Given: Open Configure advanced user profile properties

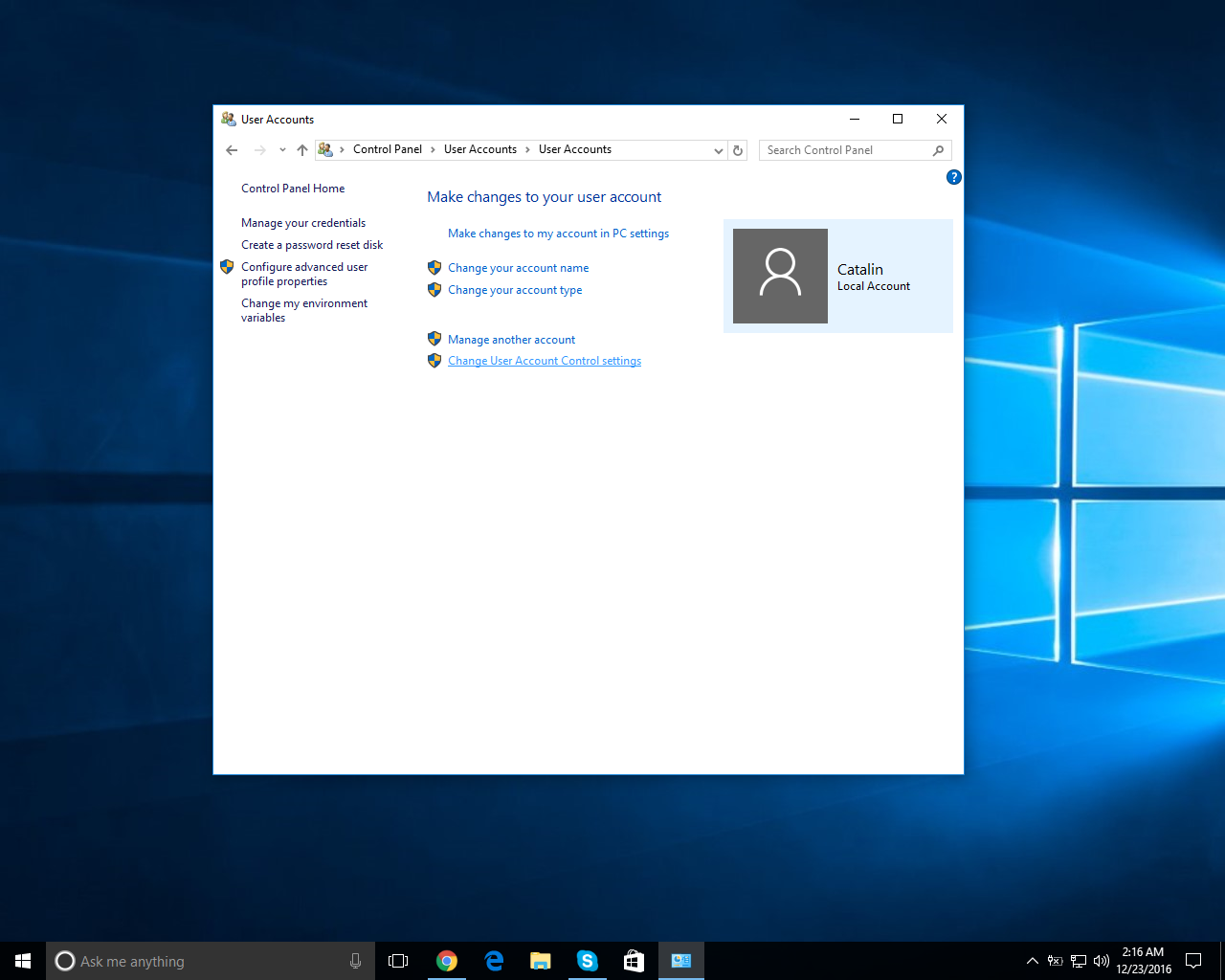Looking at the screenshot, I should point(304,274).
